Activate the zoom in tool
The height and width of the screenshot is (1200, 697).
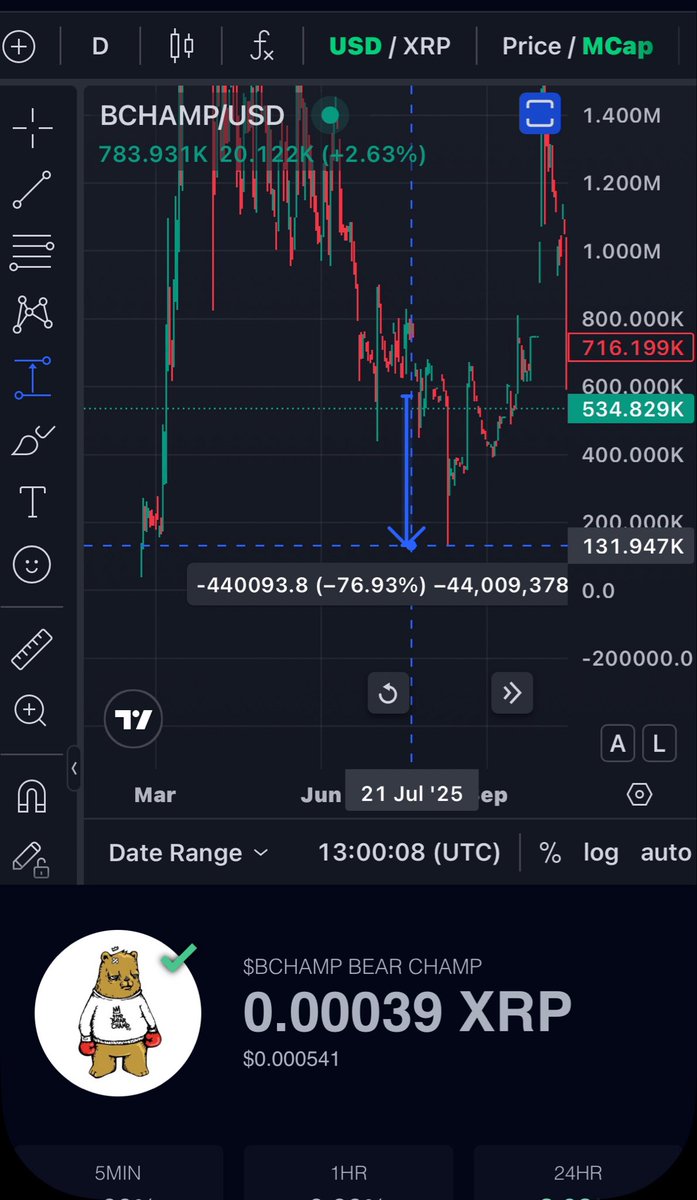[x=32, y=711]
